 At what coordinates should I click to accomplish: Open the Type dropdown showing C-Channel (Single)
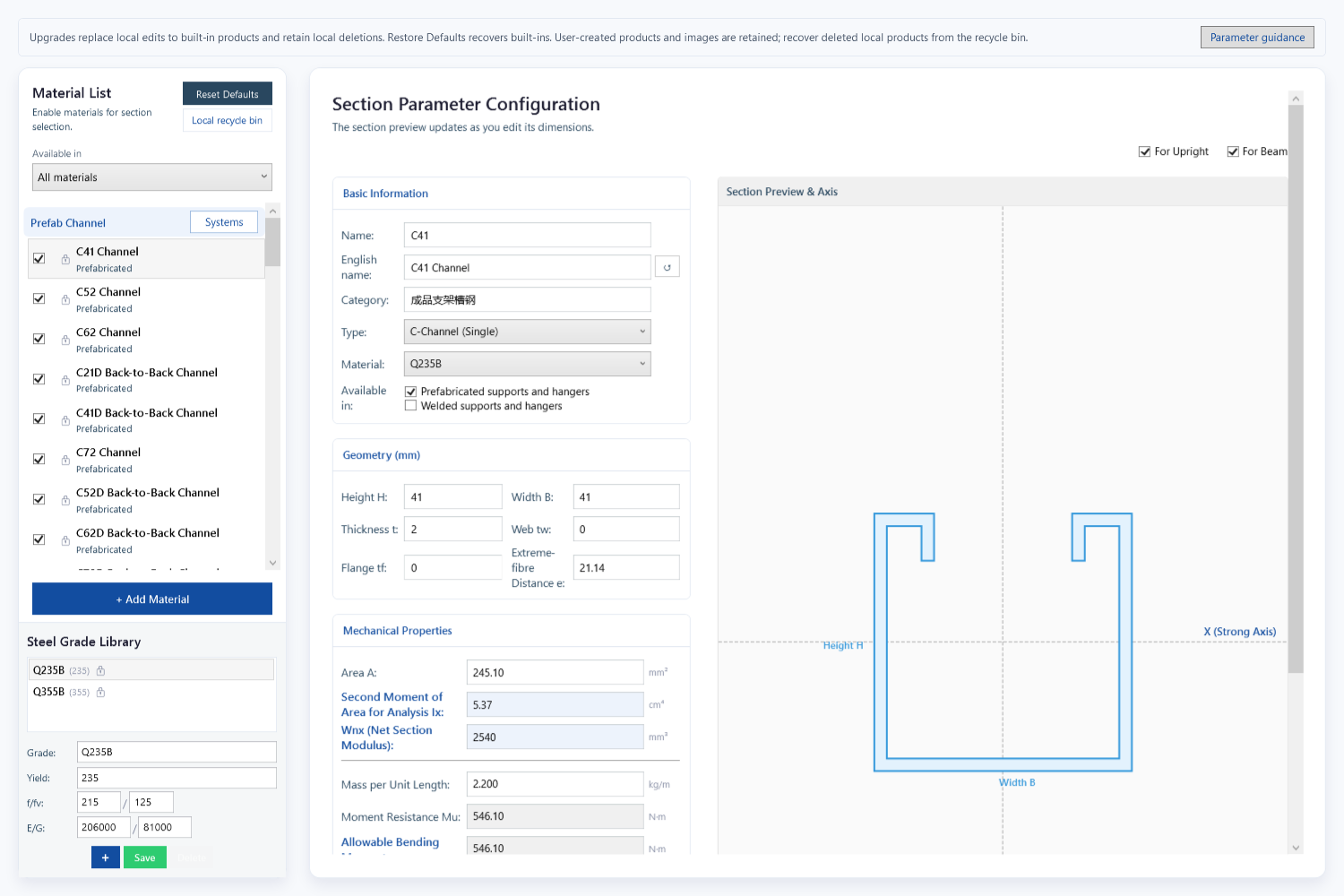tap(528, 332)
